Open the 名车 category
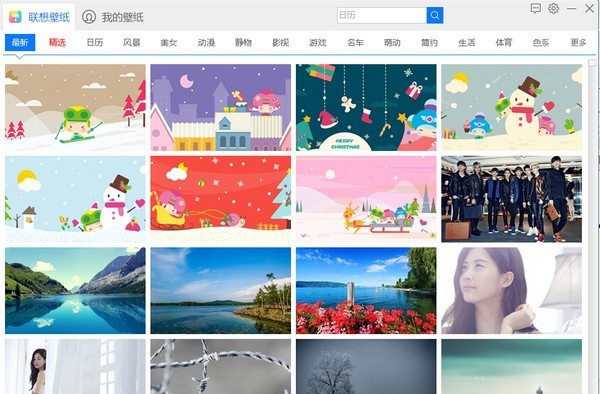600x394 pixels. 355,42
